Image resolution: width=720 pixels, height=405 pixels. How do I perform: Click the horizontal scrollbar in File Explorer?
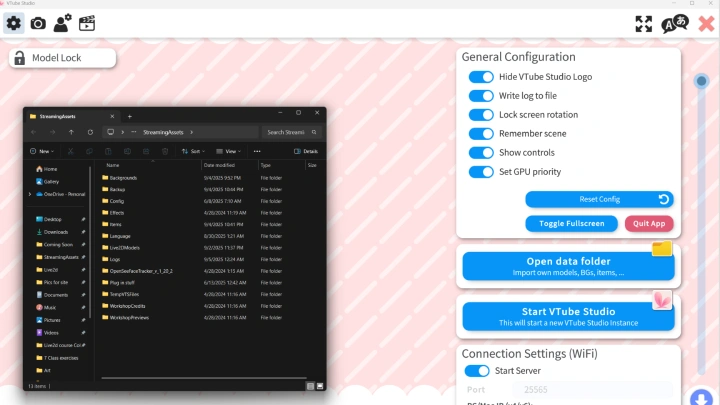204,378
